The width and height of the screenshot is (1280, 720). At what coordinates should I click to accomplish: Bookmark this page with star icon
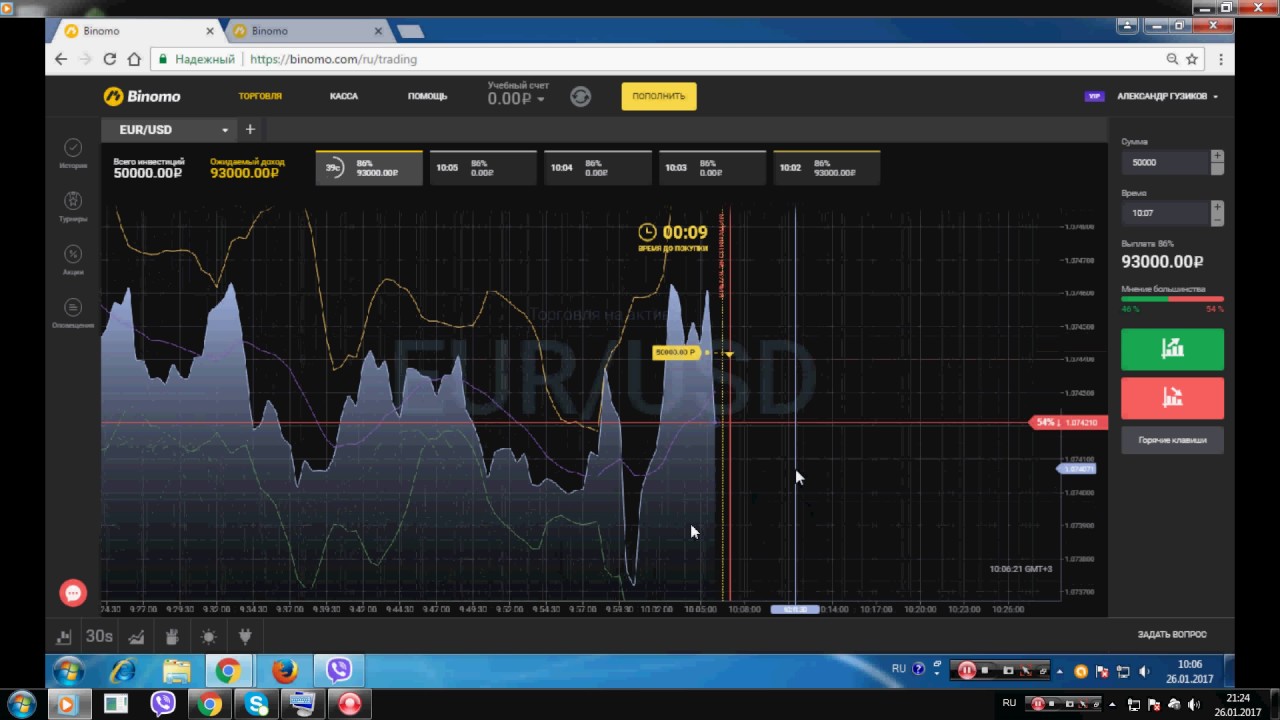(x=1192, y=59)
